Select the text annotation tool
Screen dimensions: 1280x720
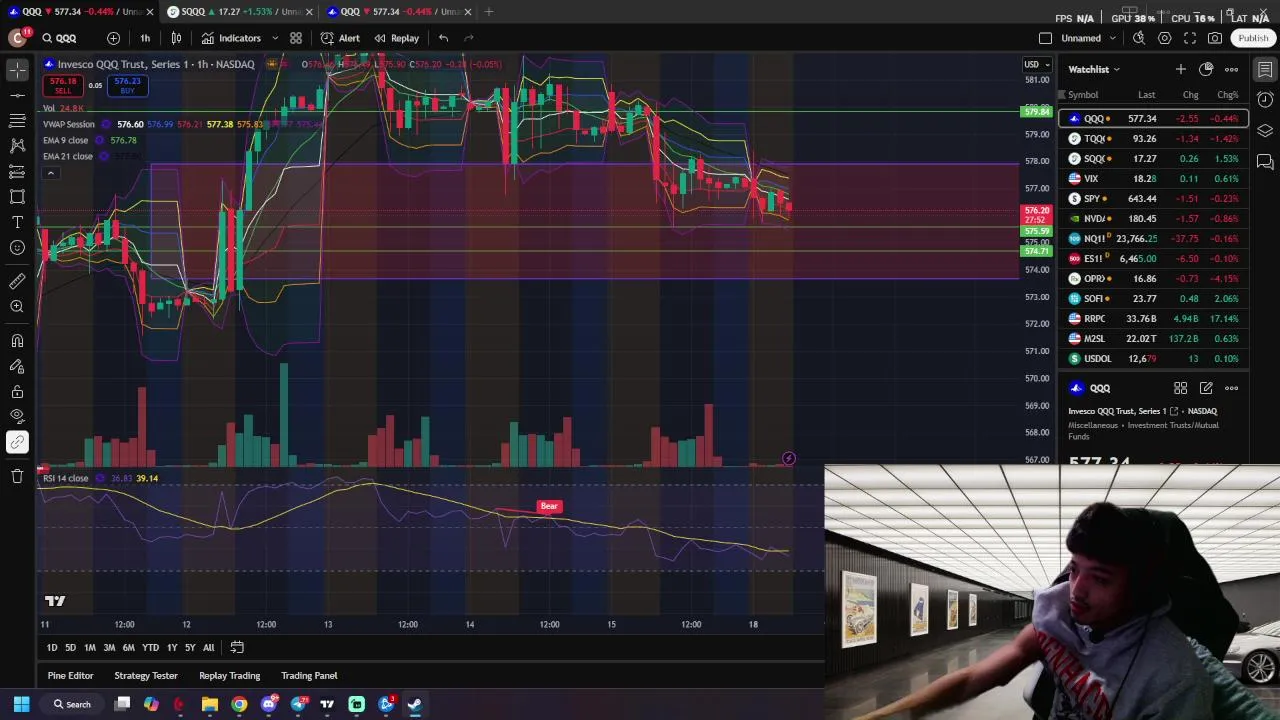(x=17, y=222)
